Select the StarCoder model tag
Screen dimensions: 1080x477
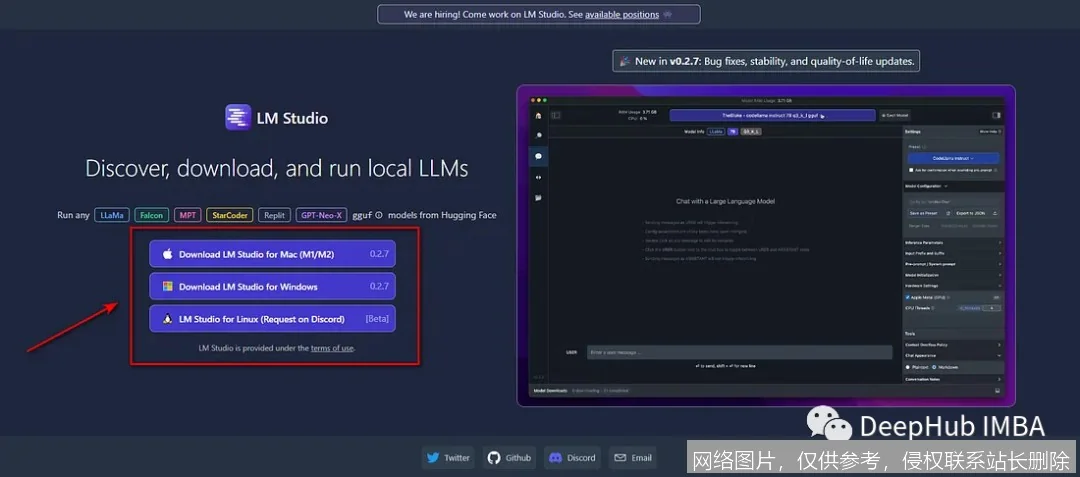coord(230,215)
